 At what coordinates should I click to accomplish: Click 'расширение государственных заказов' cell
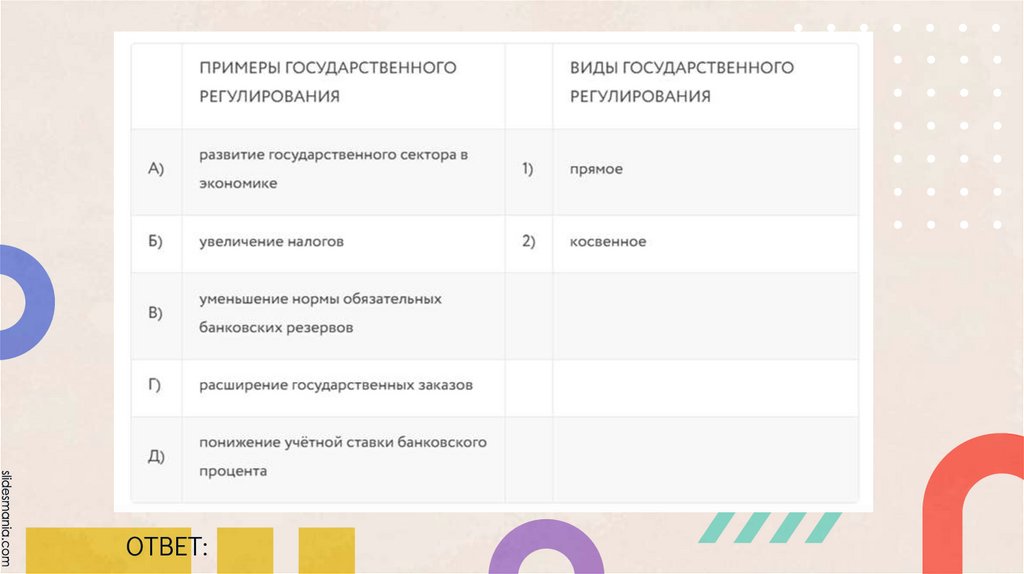click(336, 385)
